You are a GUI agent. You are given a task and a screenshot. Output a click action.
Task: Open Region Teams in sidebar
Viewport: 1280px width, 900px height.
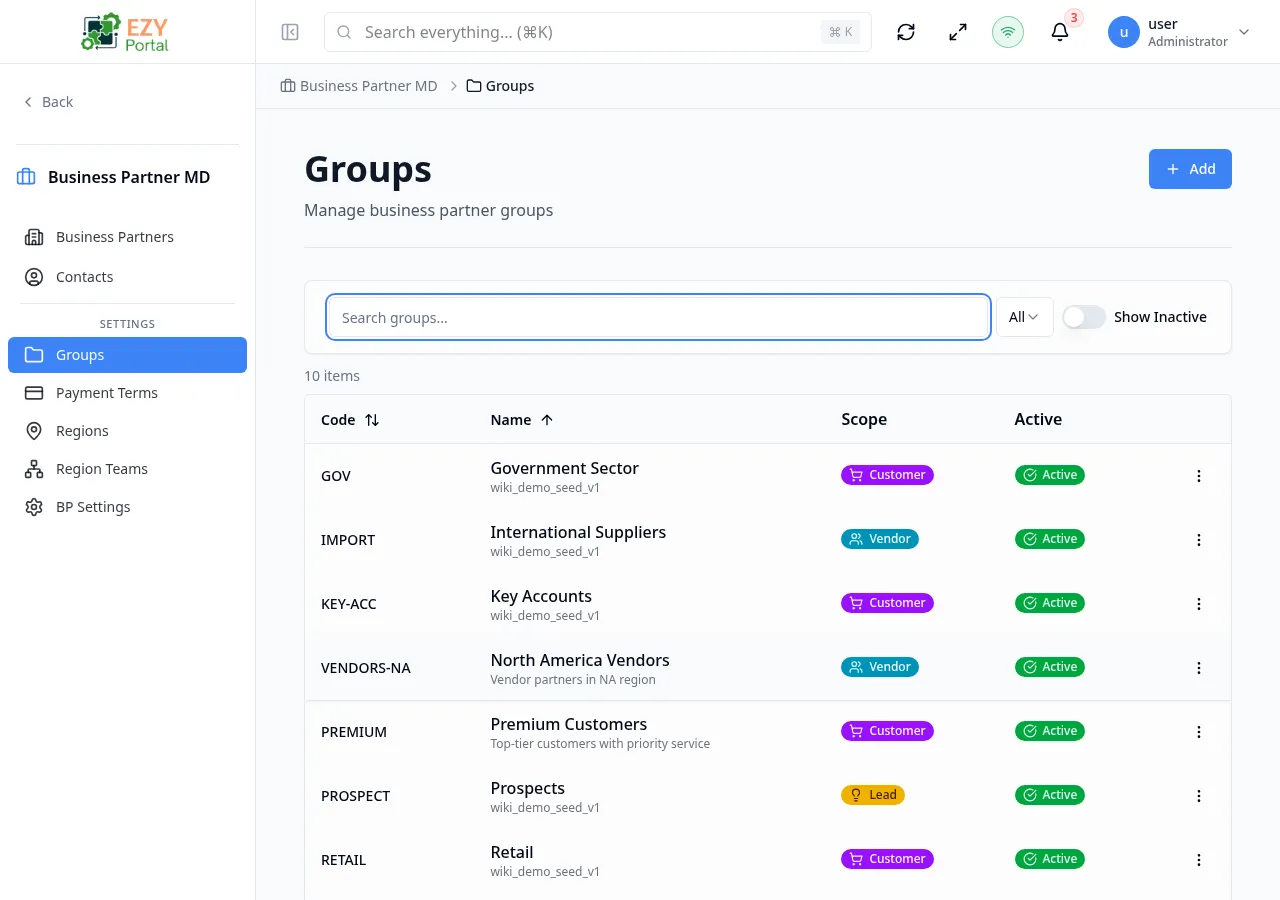click(127, 469)
